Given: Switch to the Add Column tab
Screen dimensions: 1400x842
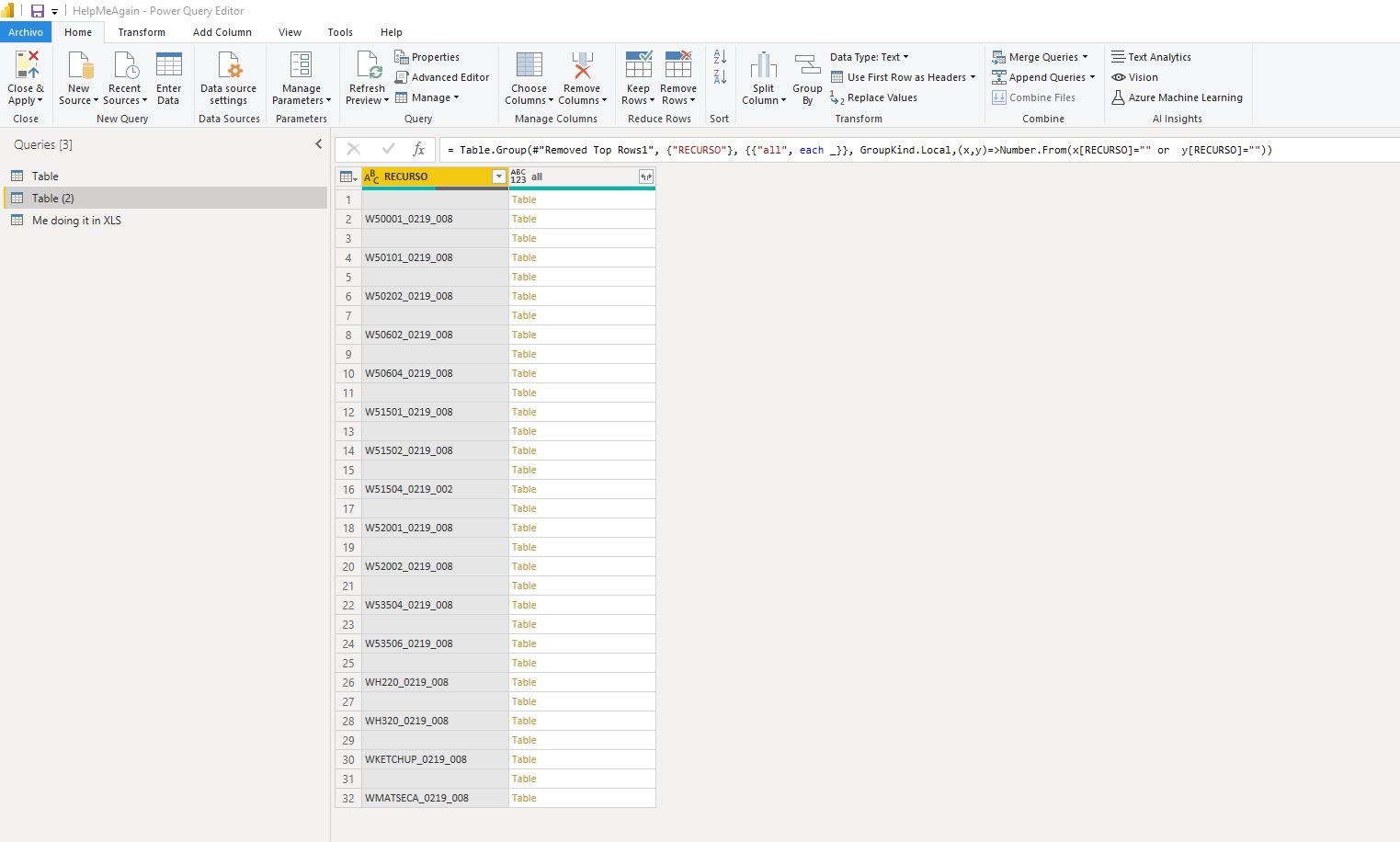Looking at the screenshot, I should point(222,32).
